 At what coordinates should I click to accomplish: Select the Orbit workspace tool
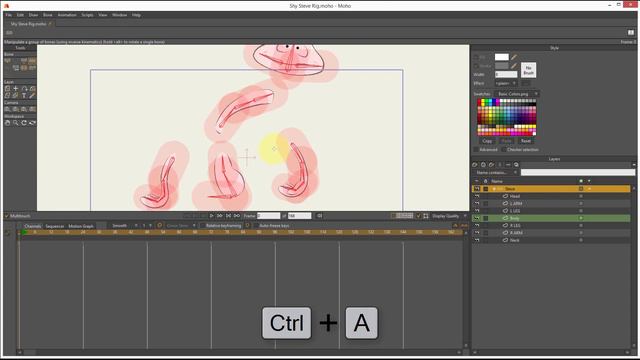point(32,122)
